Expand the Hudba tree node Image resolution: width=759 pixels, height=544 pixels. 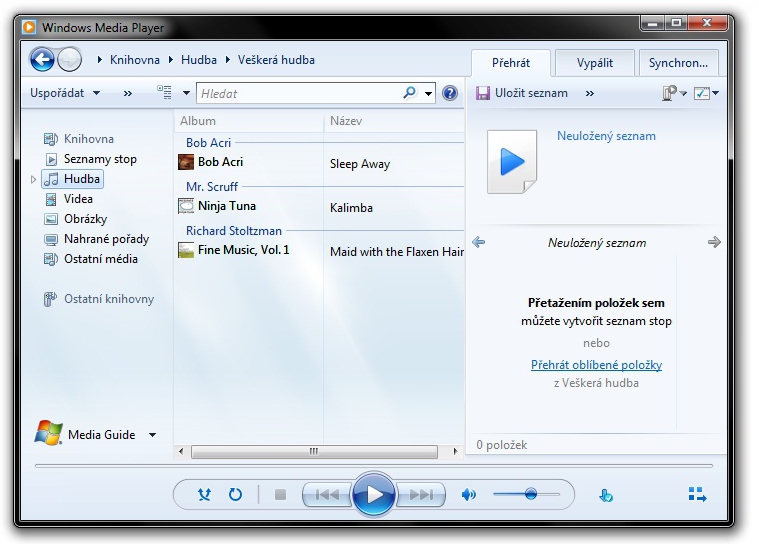tap(33, 180)
